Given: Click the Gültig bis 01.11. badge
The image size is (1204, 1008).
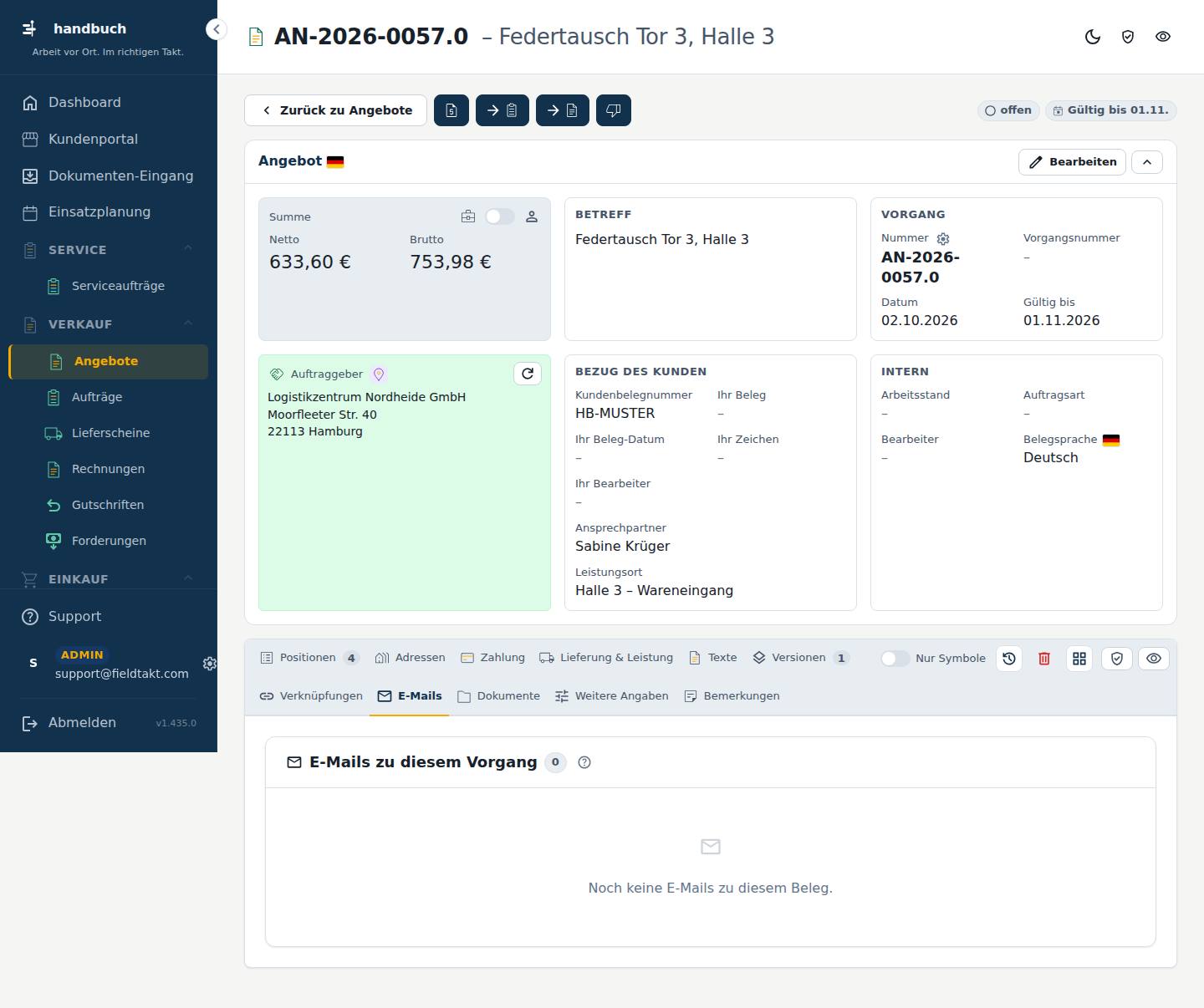Looking at the screenshot, I should 1111,110.
